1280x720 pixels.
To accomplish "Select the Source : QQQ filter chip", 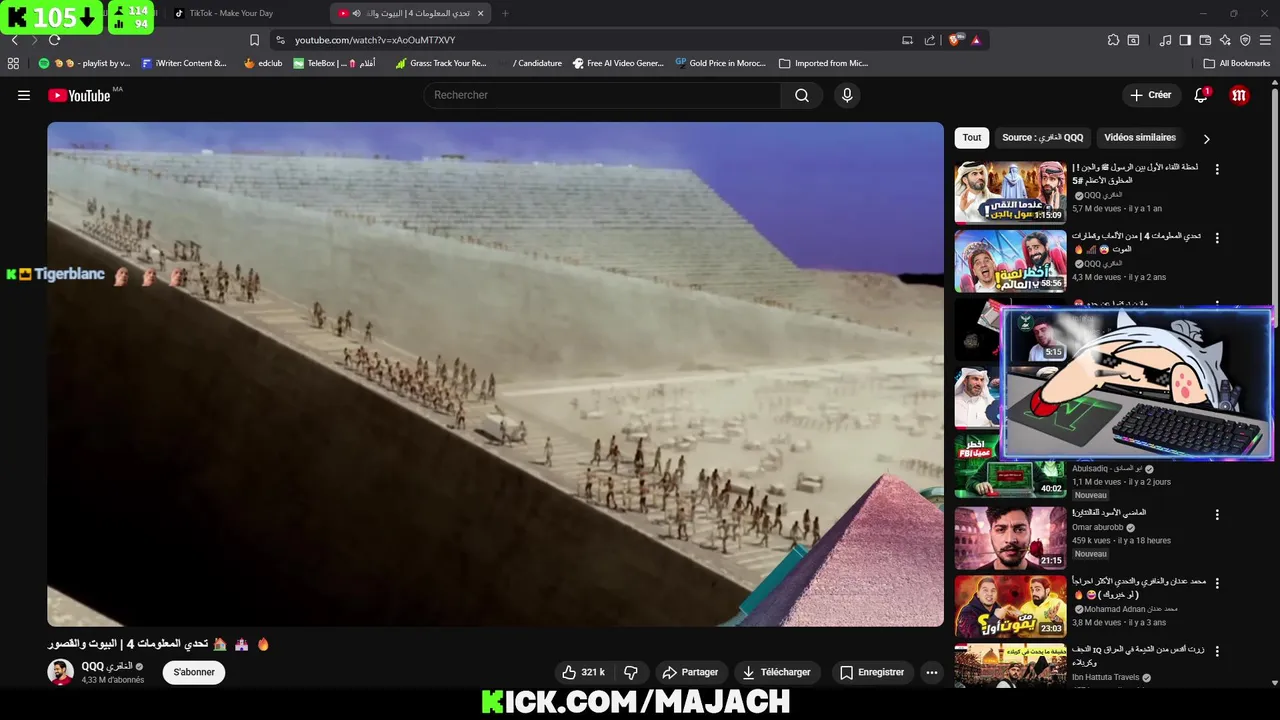I will (1042, 138).
